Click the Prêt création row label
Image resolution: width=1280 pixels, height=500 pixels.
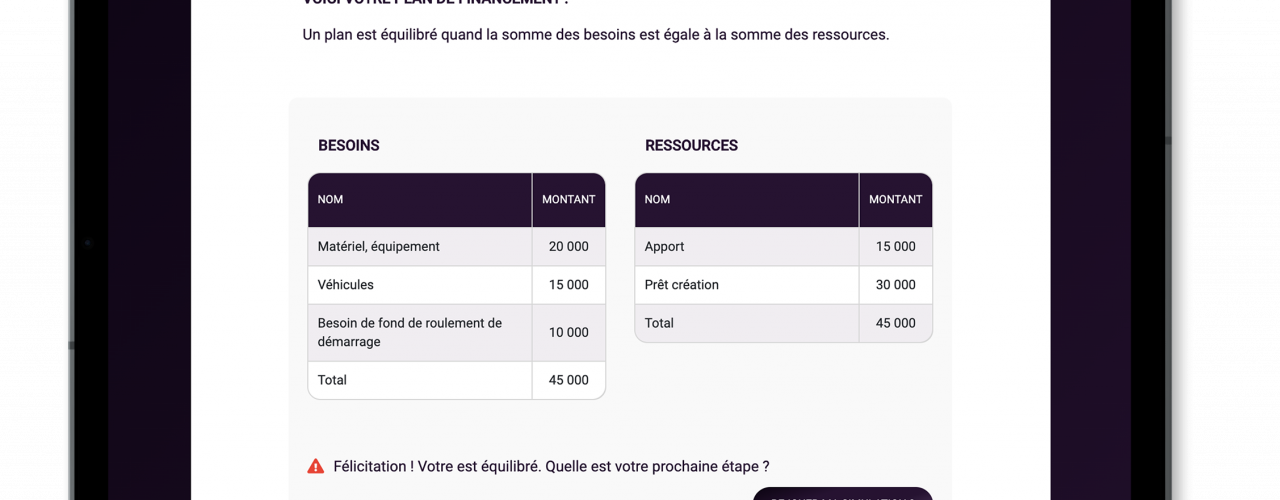coord(681,285)
